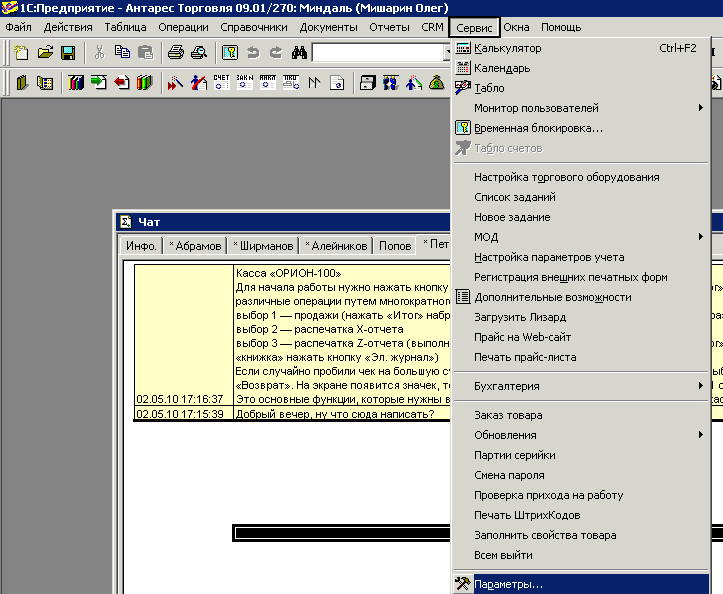Select Табло menu entry

(581, 88)
